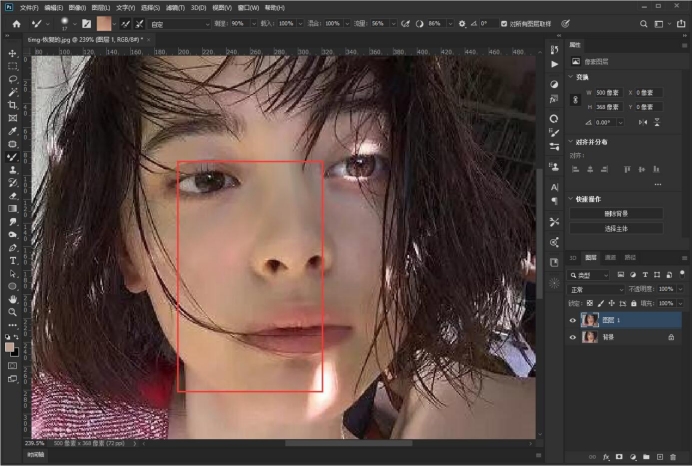Select the Horizontal Type tool

click(12, 261)
